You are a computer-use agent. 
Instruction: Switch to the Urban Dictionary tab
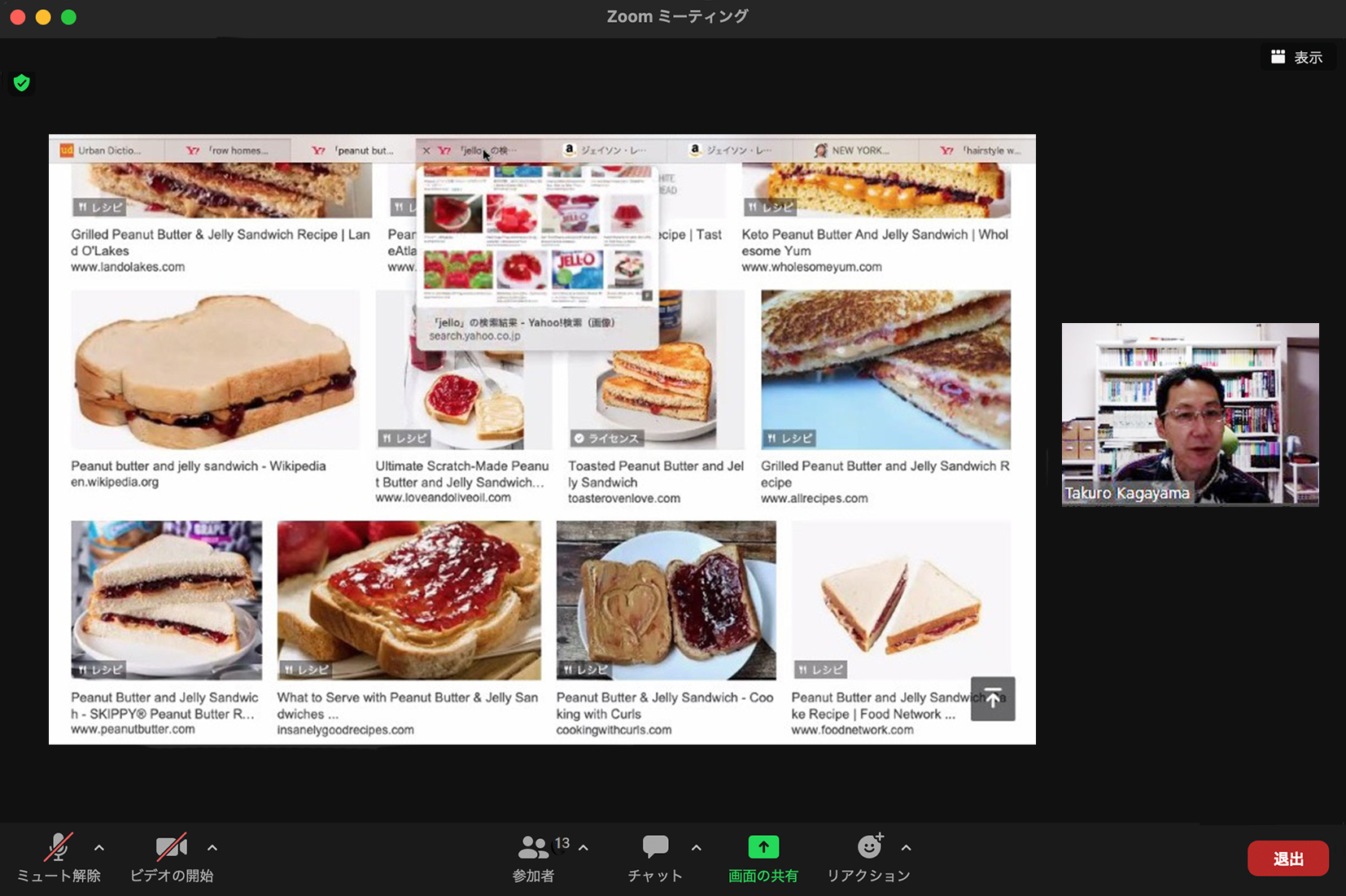click(106, 151)
